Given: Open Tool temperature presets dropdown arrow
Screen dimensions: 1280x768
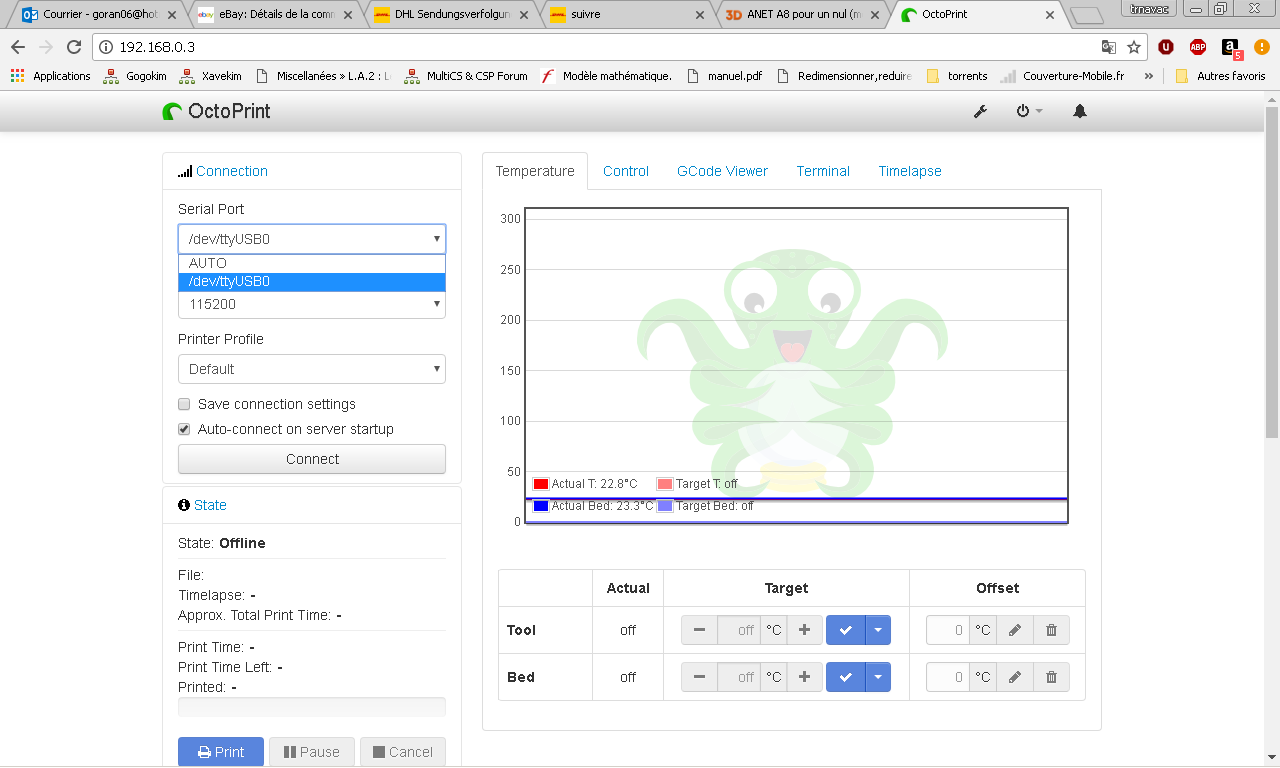Looking at the screenshot, I should pos(878,630).
